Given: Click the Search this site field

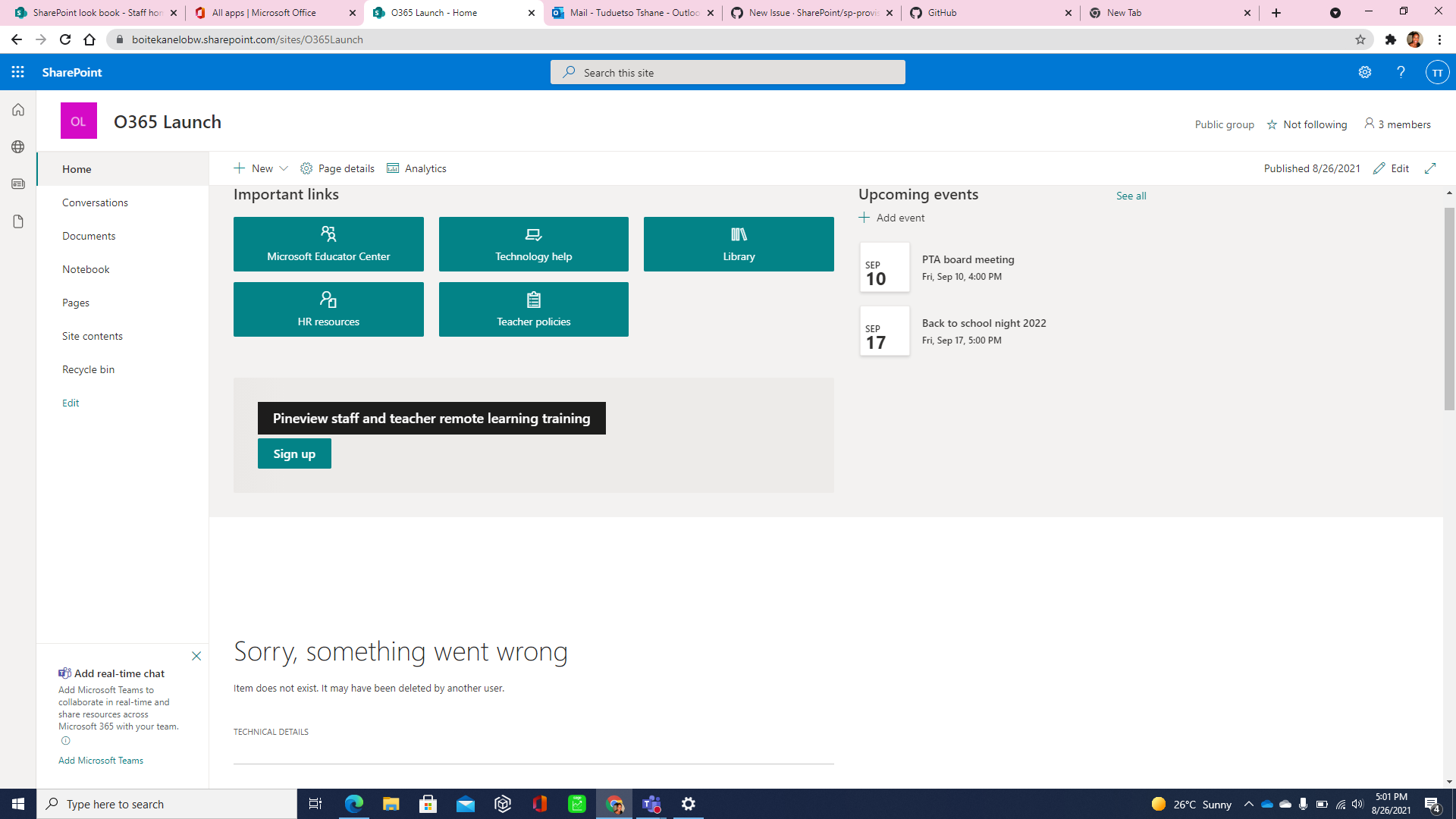Looking at the screenshot, I should [727, 72].
